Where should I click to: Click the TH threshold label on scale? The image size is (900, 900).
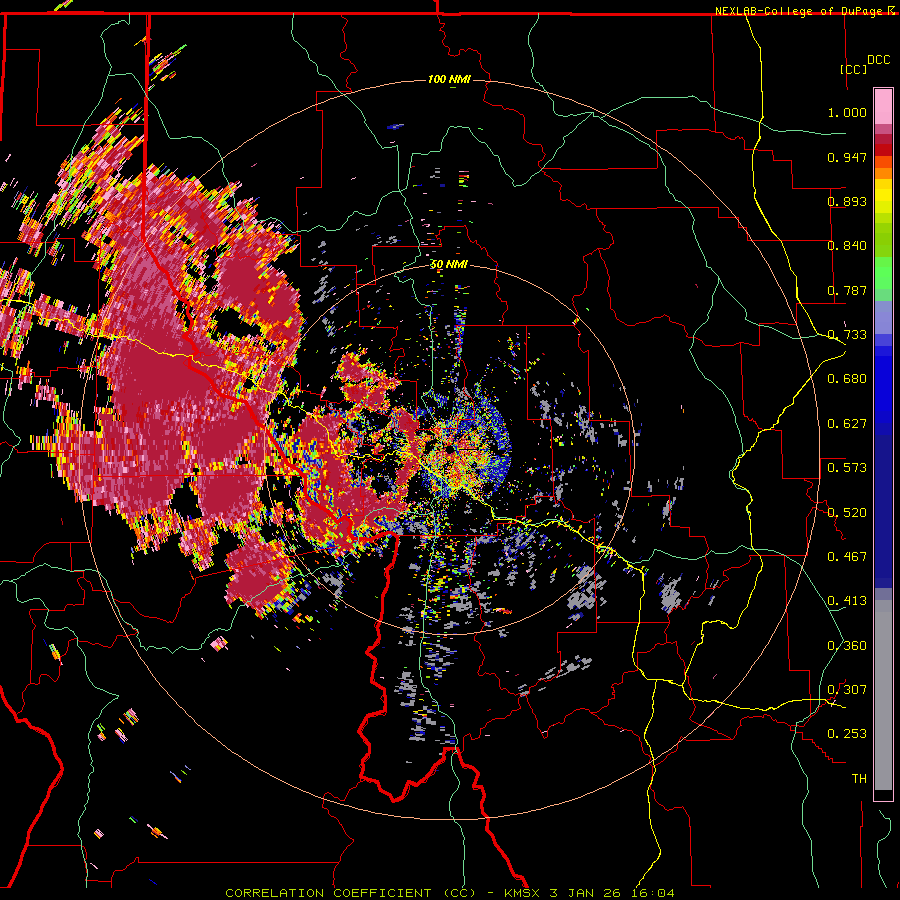click(859, 779)
